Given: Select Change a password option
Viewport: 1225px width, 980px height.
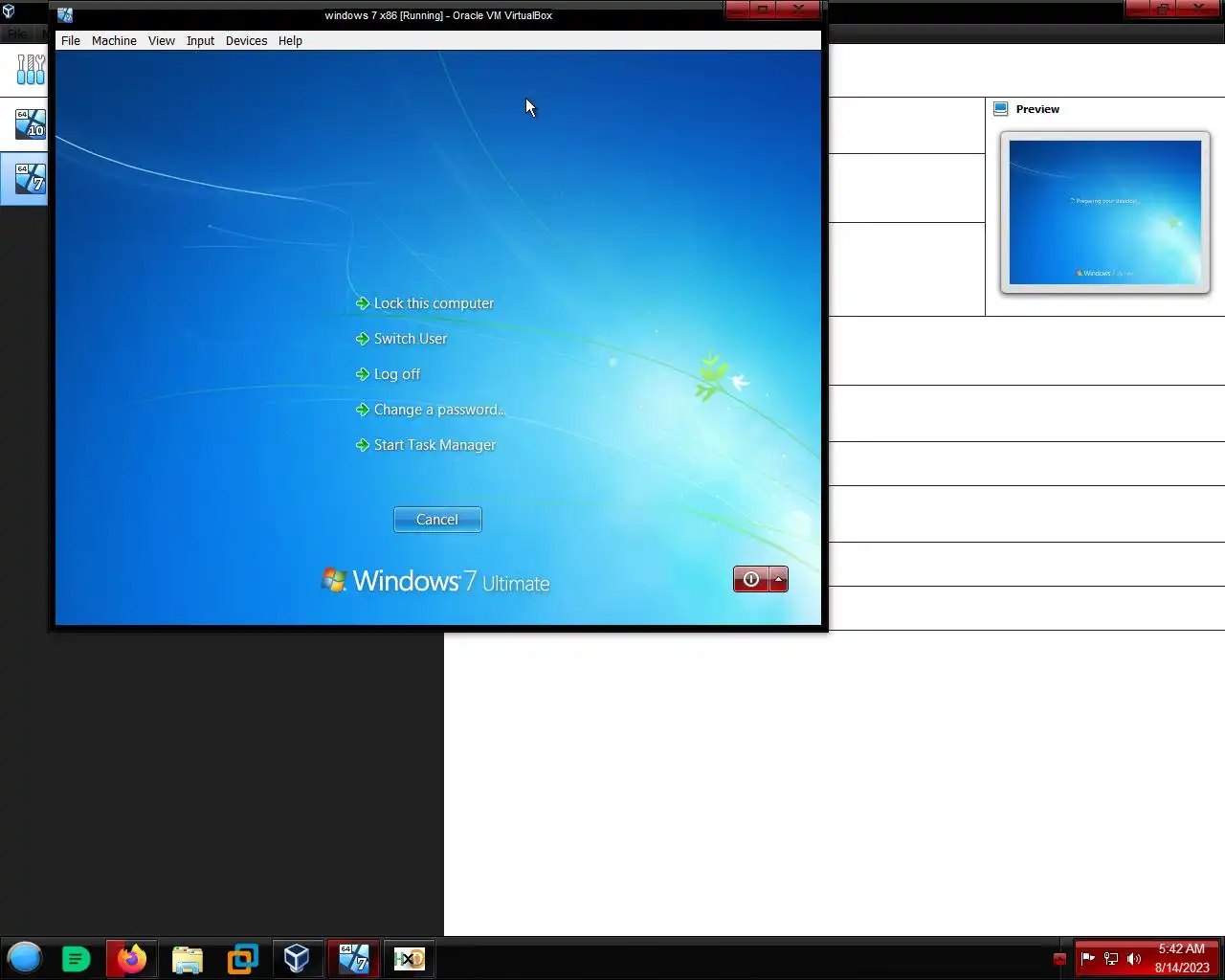Looking at the screenshot, I should click(439, 410).
